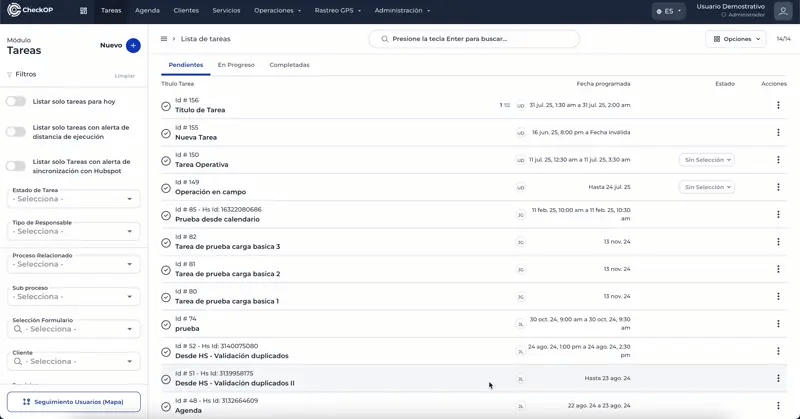Viewport: 800px width, 419px height.
Task: Open the ES language selector
Action: [x=668, y=11]
